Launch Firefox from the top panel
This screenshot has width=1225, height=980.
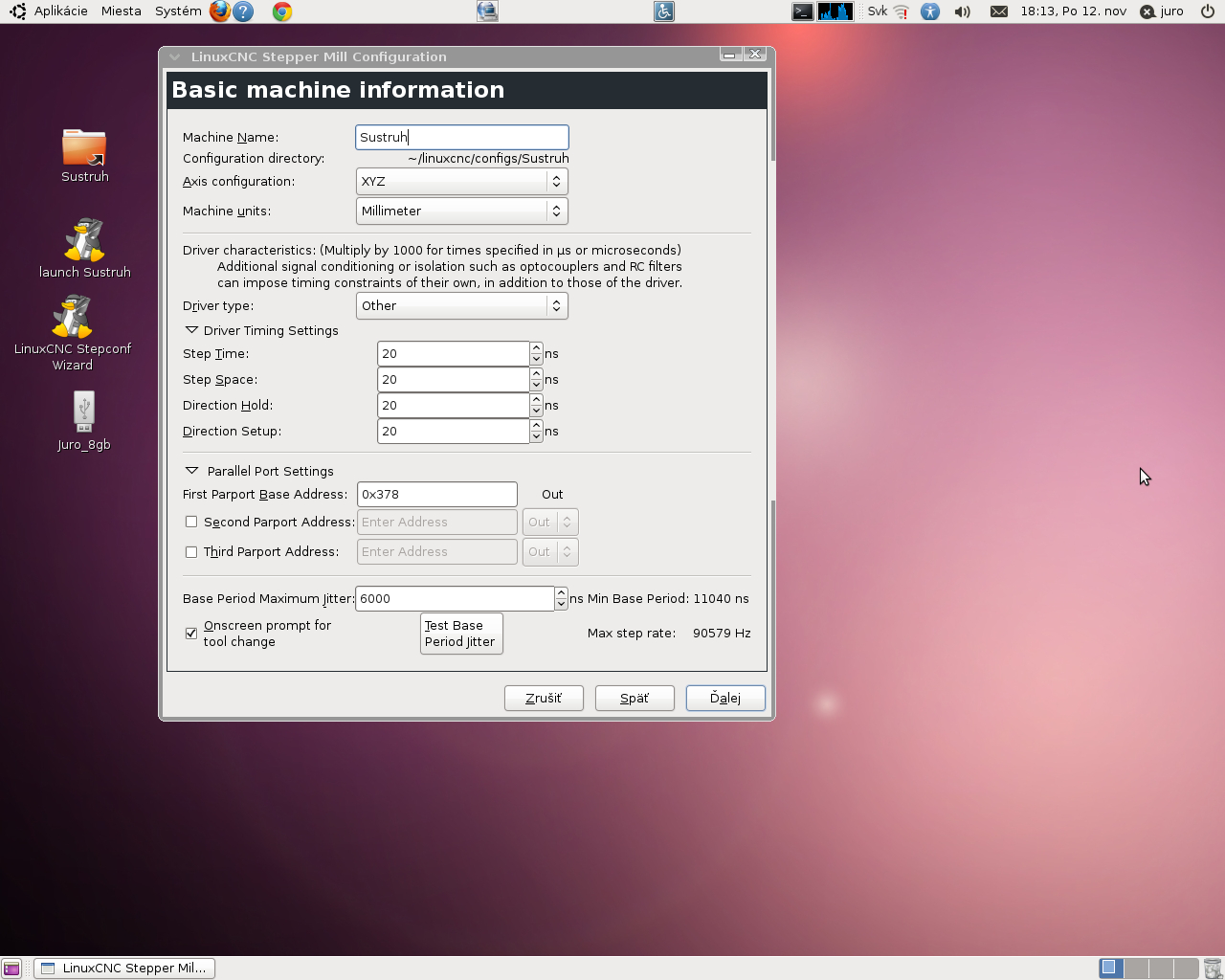[x=220, y=11]
